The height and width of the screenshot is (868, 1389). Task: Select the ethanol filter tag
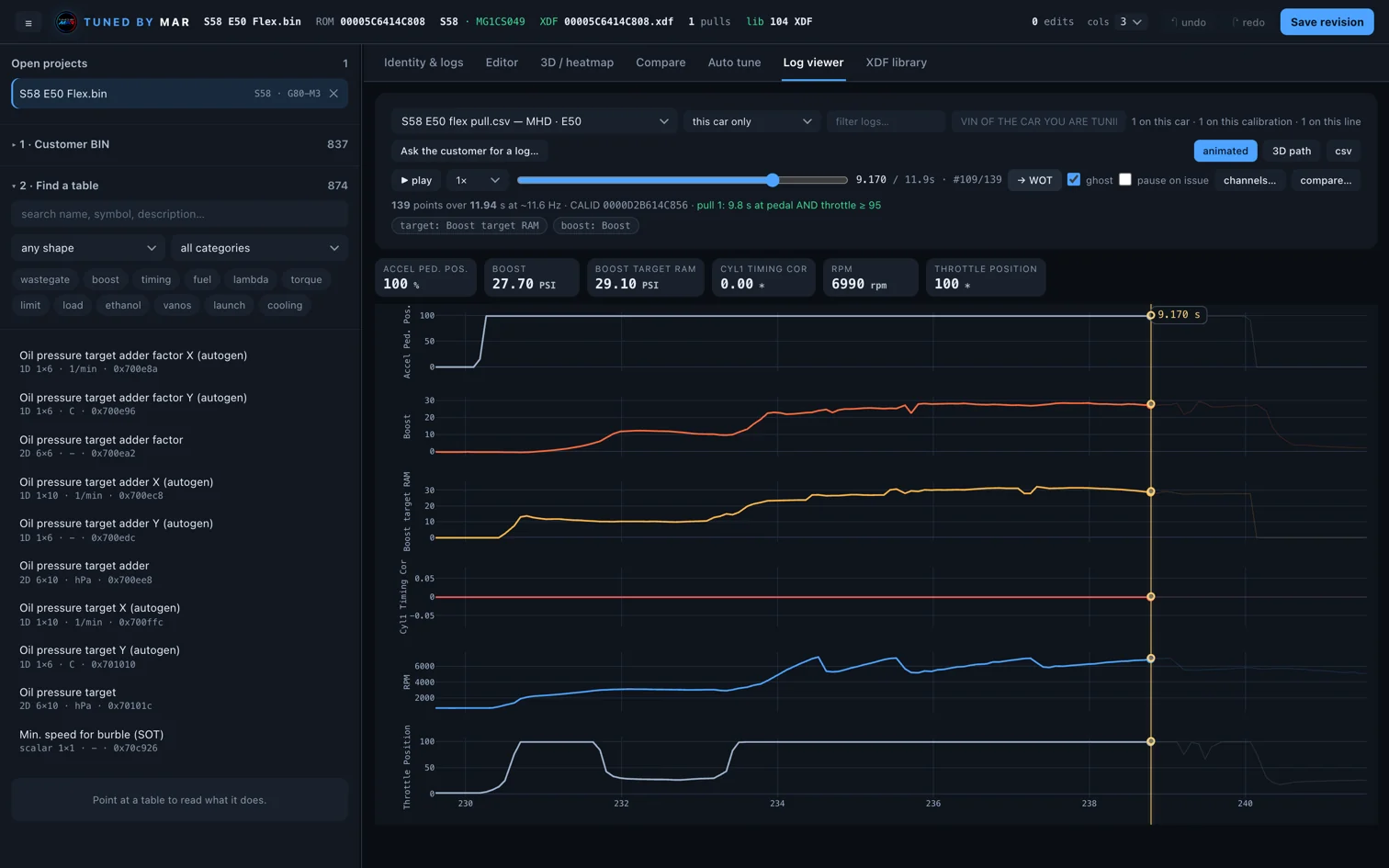click(x=123, y=305)
